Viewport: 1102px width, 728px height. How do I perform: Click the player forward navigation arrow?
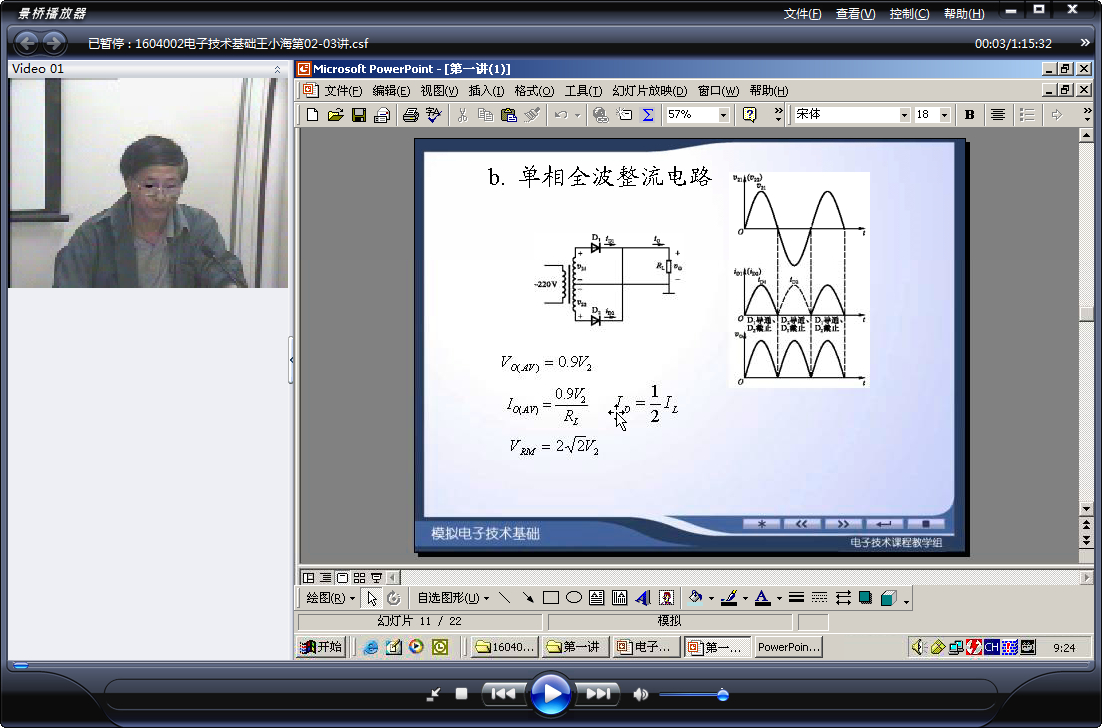point(54,43)
